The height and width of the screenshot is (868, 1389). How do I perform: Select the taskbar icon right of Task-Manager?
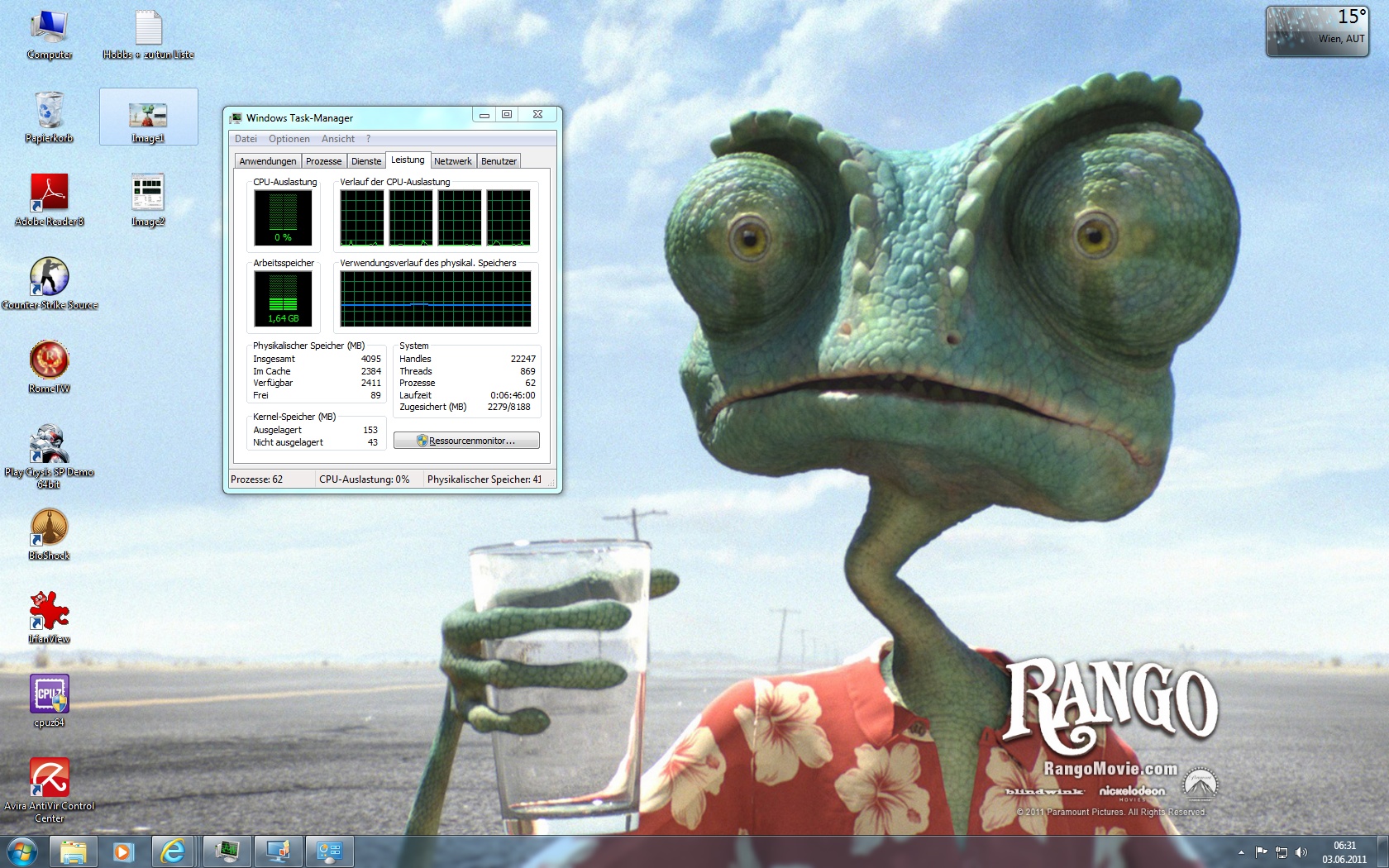278,851
